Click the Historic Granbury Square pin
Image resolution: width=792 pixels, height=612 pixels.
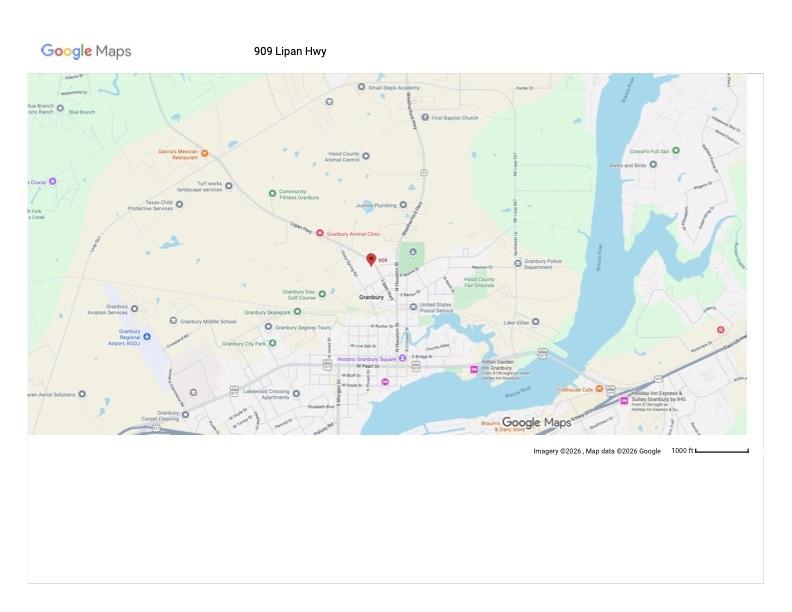403,358
